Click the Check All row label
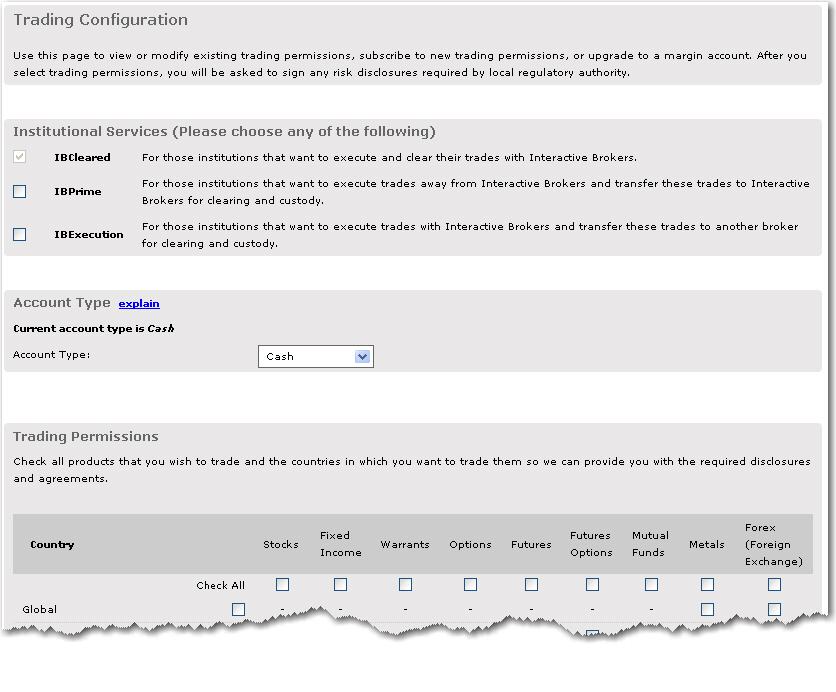836x692 pixels. click(x=220, y=584)
